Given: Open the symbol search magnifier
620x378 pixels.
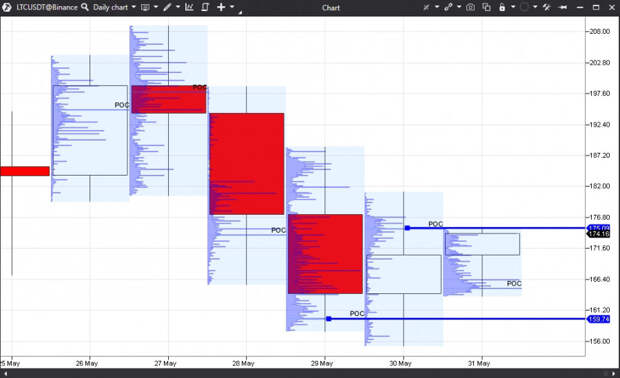Looking at the screenshot, I should coord(85,7).
